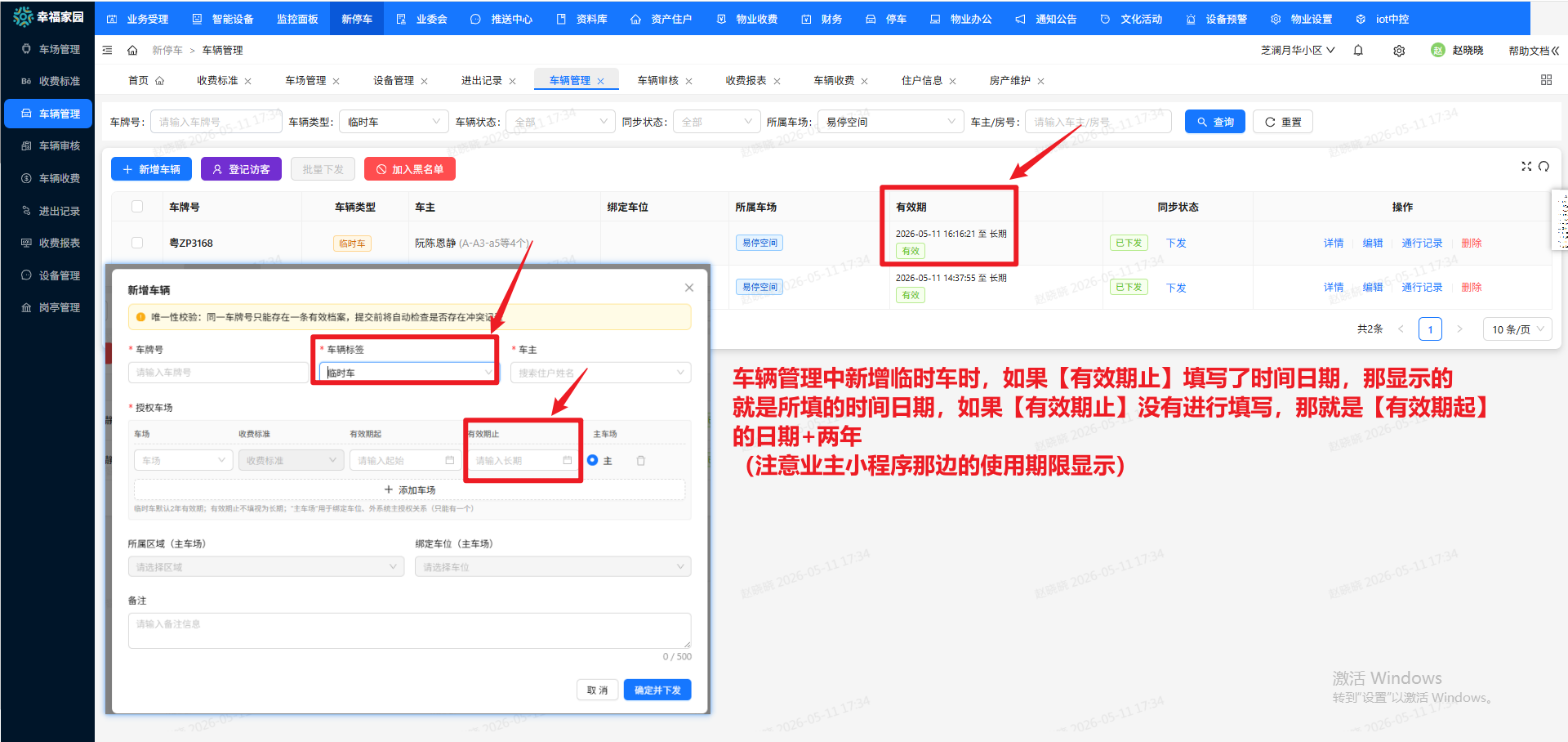Image resolution: width=1568 pixels, height=742 pixels.
Task: Open the settings gear icon in header
Action: [1399, 51]
